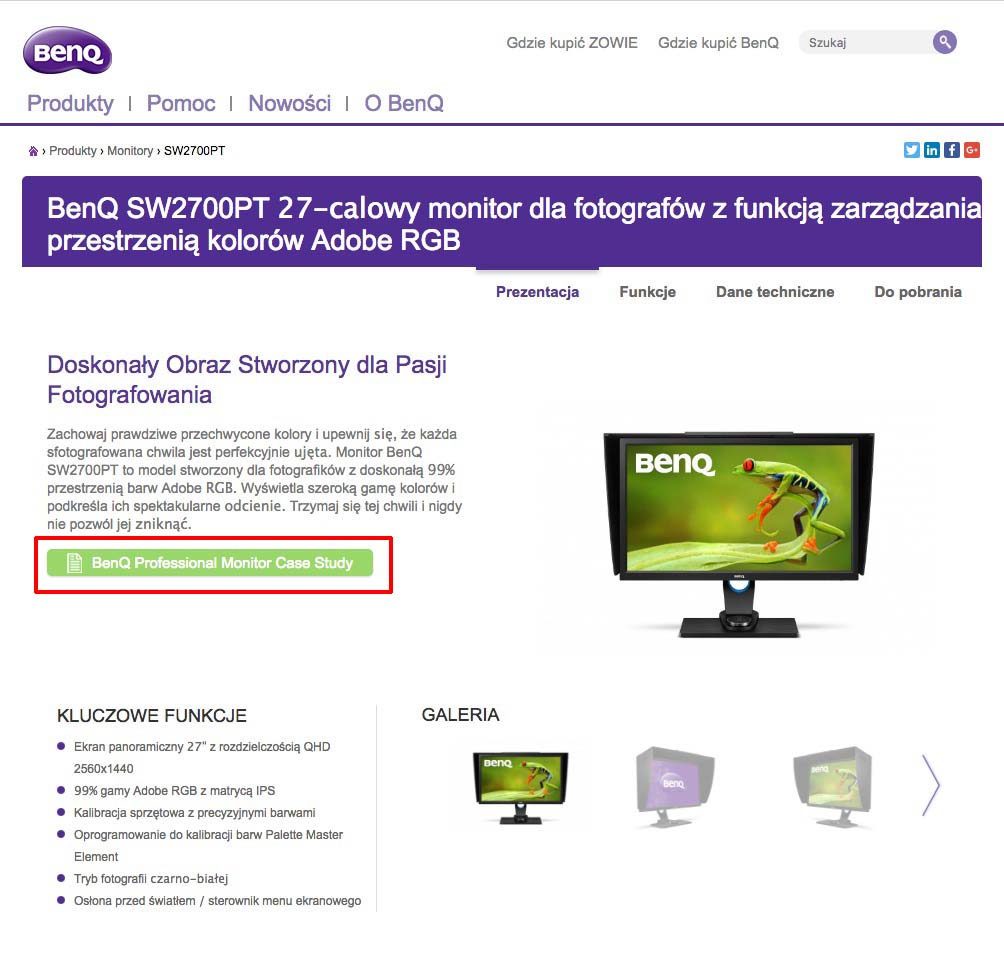This screenshot has height=953, width=1004.
Task: Follow the Gdzie kupić ZOWIE link
Action: (572, 43)
